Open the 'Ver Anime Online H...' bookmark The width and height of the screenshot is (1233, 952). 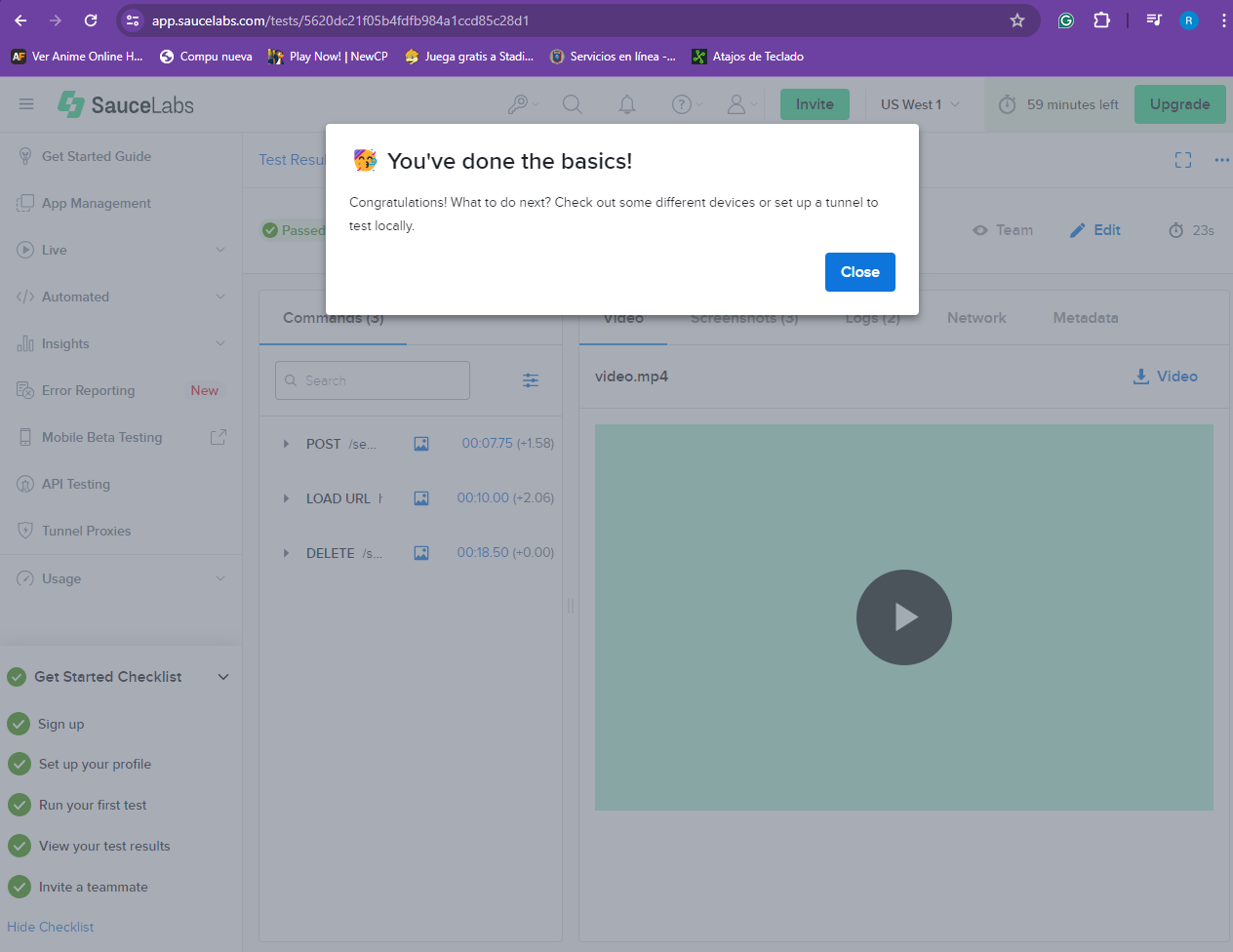coord(77,57)
